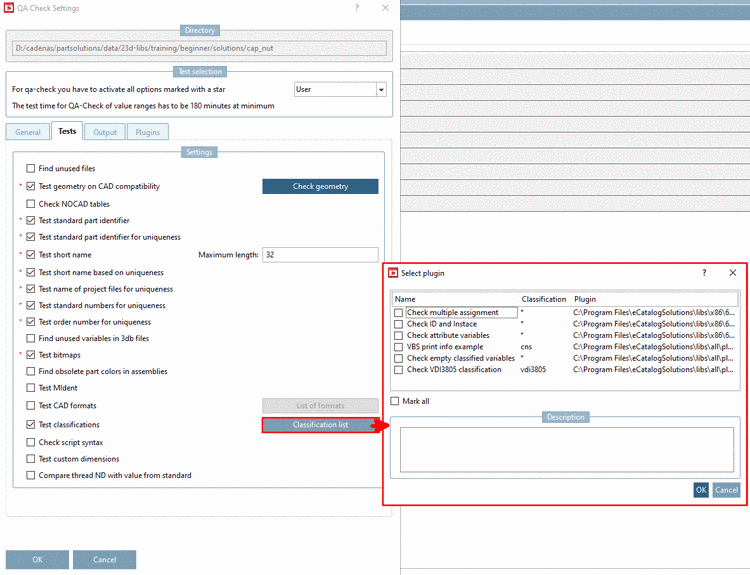
Task: Click the List of formats button
Action: click(x=320, y=406)
